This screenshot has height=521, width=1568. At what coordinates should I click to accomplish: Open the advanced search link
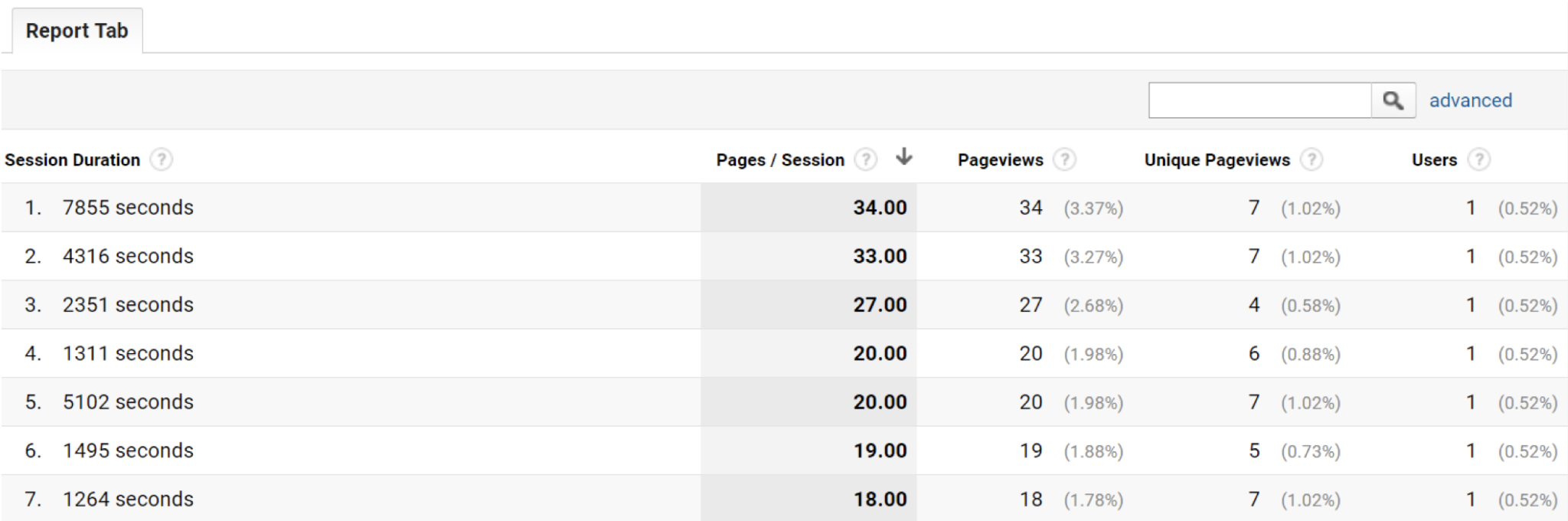pos(1470,100)
